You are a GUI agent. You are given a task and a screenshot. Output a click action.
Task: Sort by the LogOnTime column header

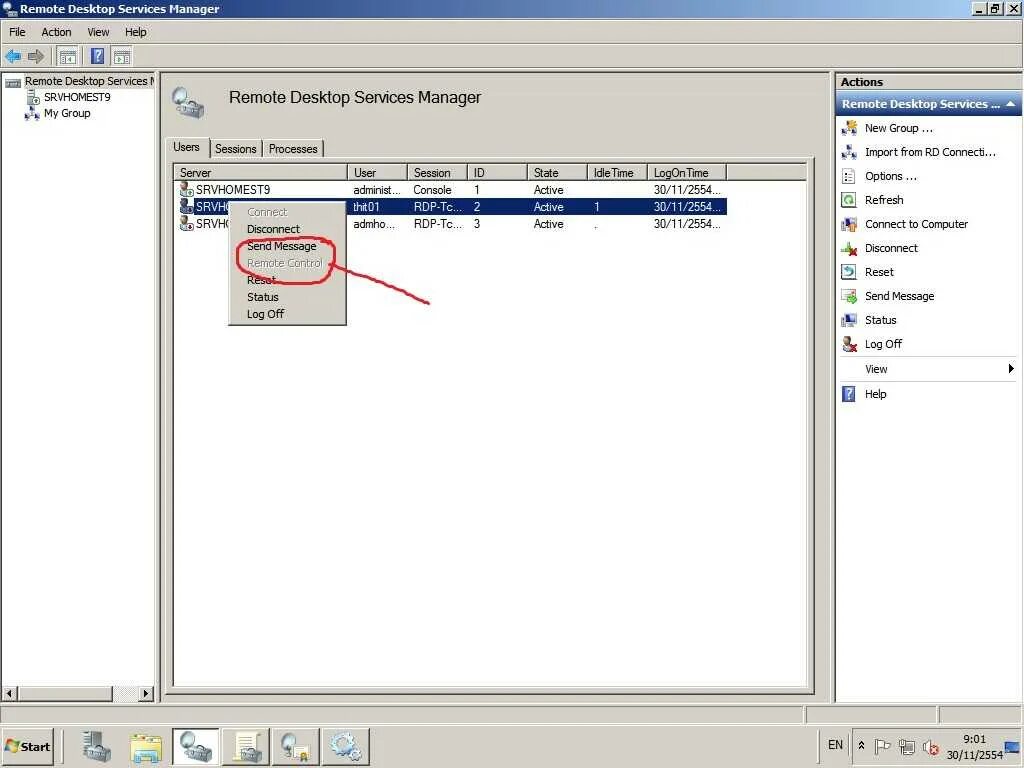[687, 173]
